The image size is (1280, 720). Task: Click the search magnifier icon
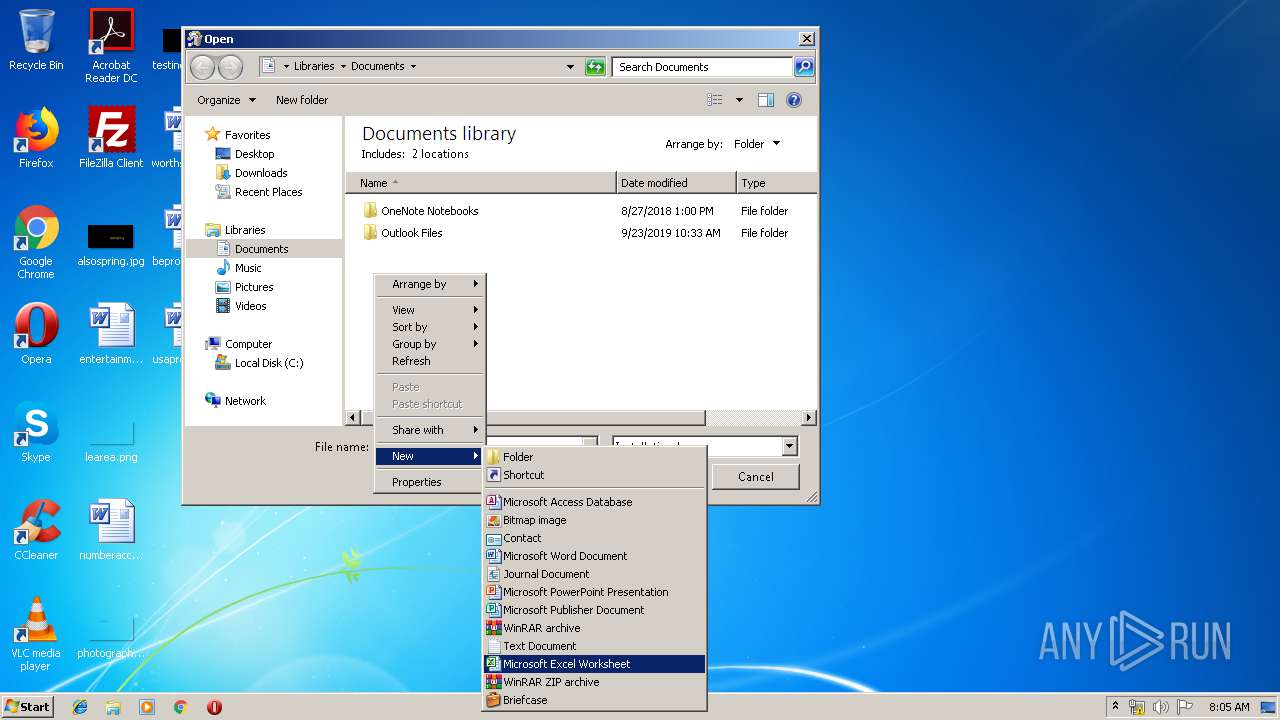point(804,67)
